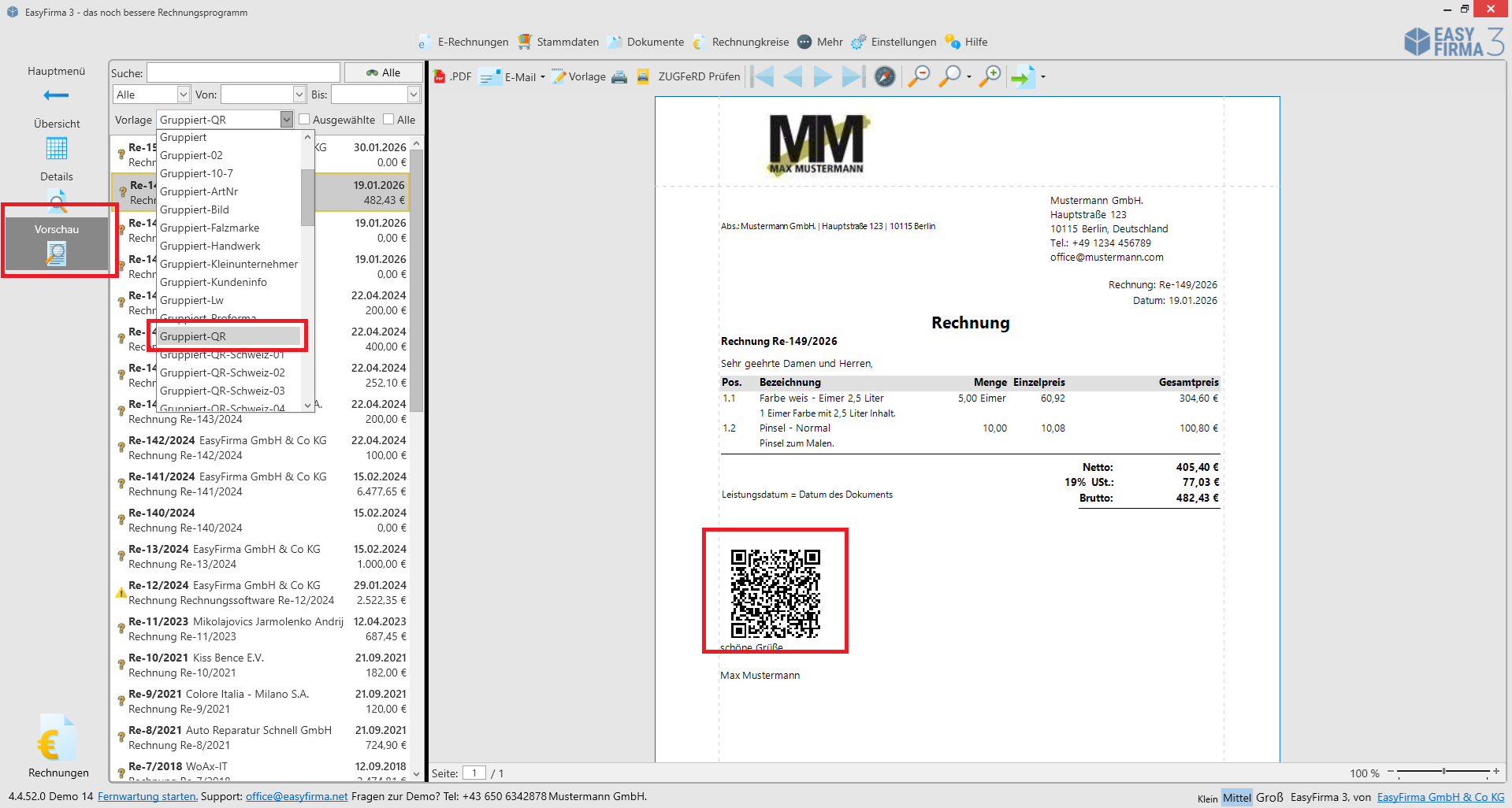Open the Einstellungen menu
The width and height of the screenshot is (1512, 808).
(x=894, y=42)
